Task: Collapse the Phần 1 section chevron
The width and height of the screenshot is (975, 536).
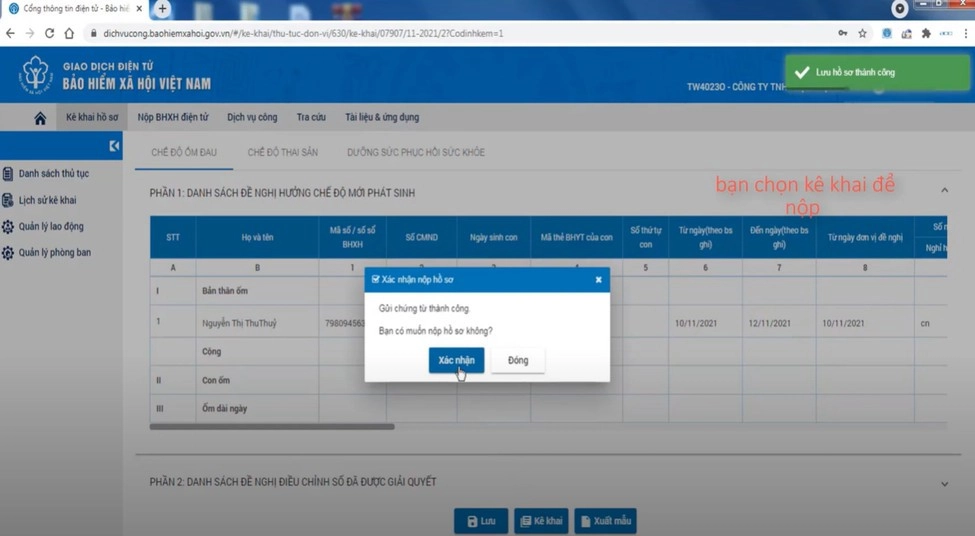Action: 944,190
